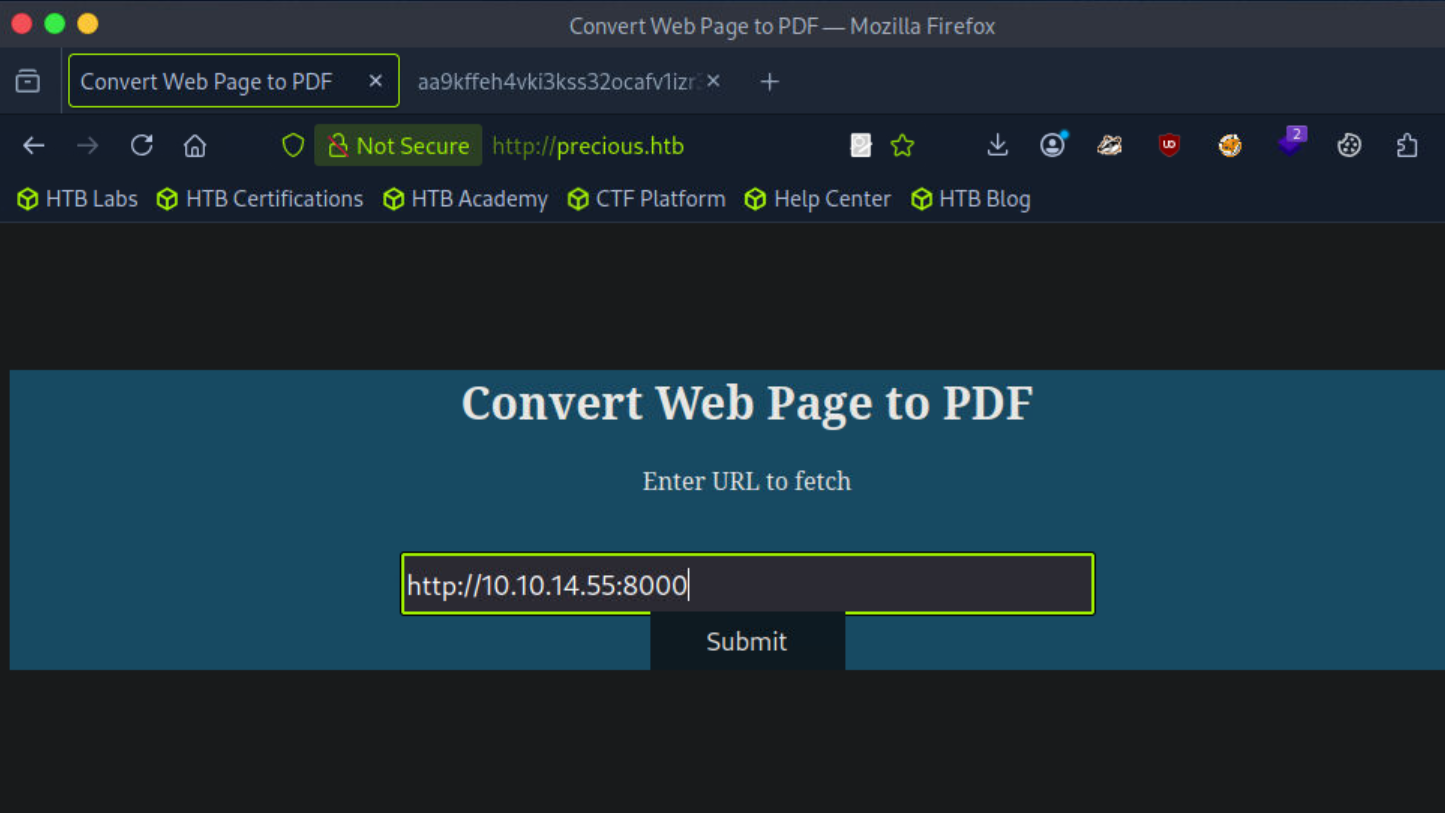Open the Extensions puzzle-piece menu
The height and width of the screenshot is (813, 1445).
click(x=1407, y=146)
